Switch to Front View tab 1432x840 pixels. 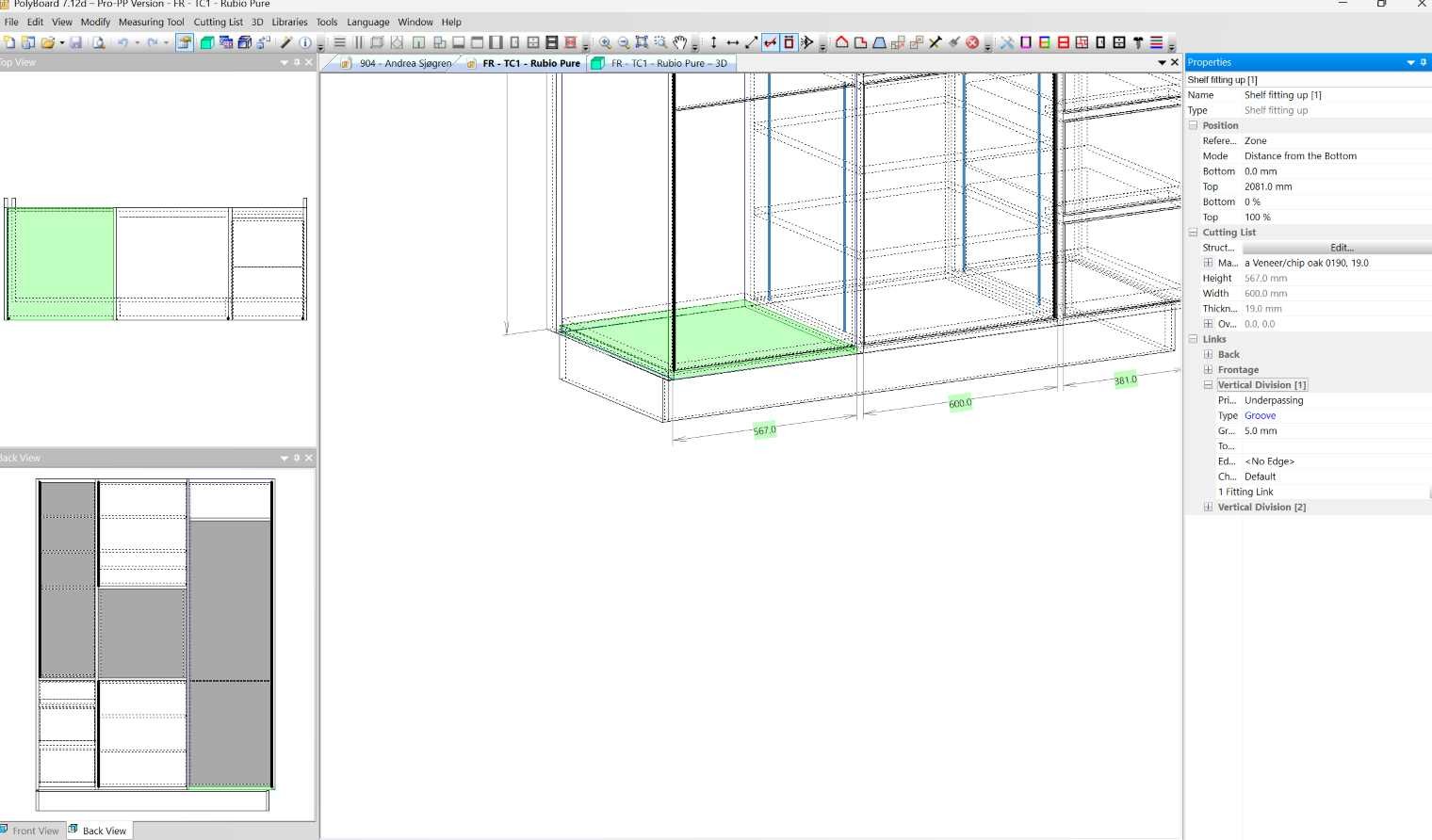click(34, 831)
